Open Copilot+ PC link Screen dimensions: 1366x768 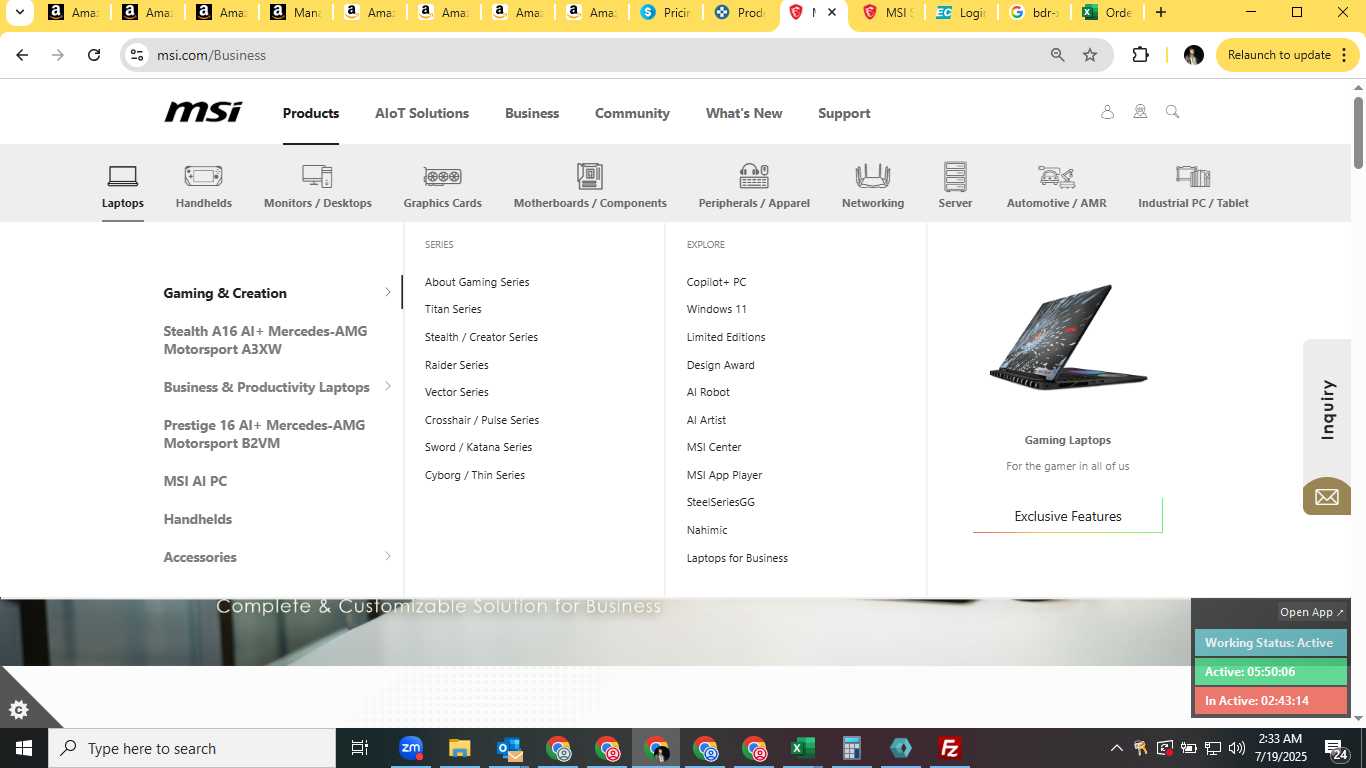point(716,282)
